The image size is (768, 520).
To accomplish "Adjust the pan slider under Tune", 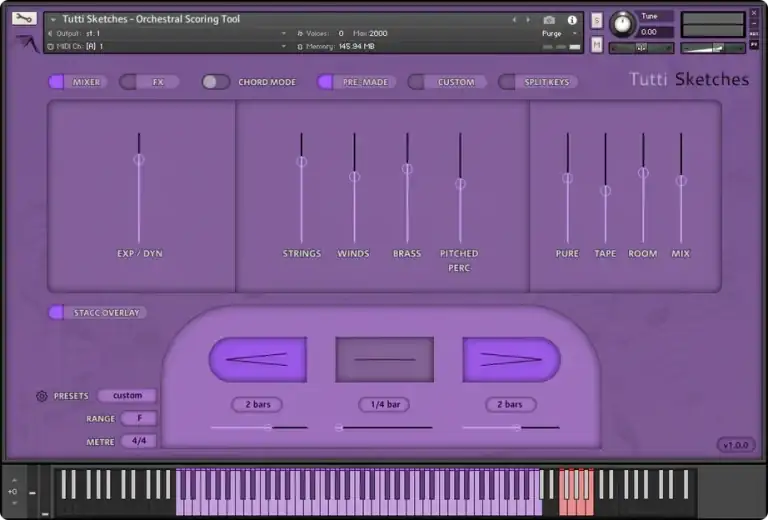I will (641, 48).
